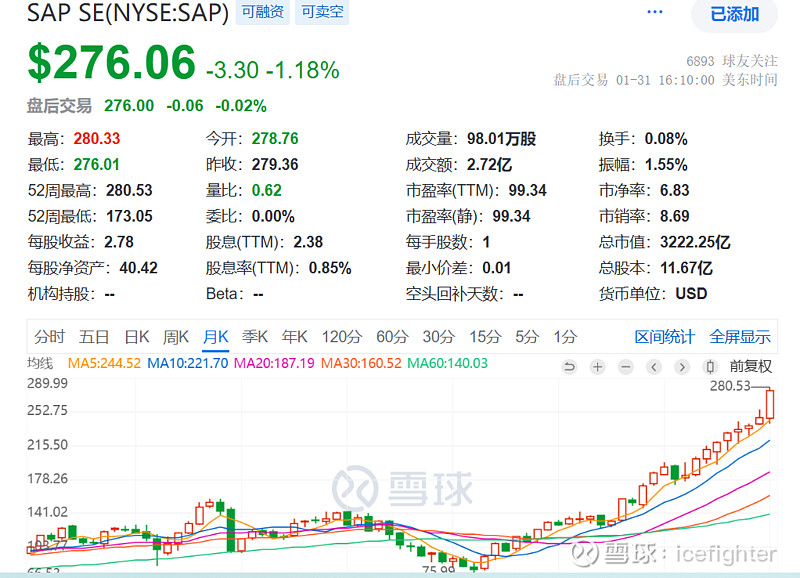Choose the 60分 interval tab
This screenshot has height=578, width=800.
tap(392, 337)
